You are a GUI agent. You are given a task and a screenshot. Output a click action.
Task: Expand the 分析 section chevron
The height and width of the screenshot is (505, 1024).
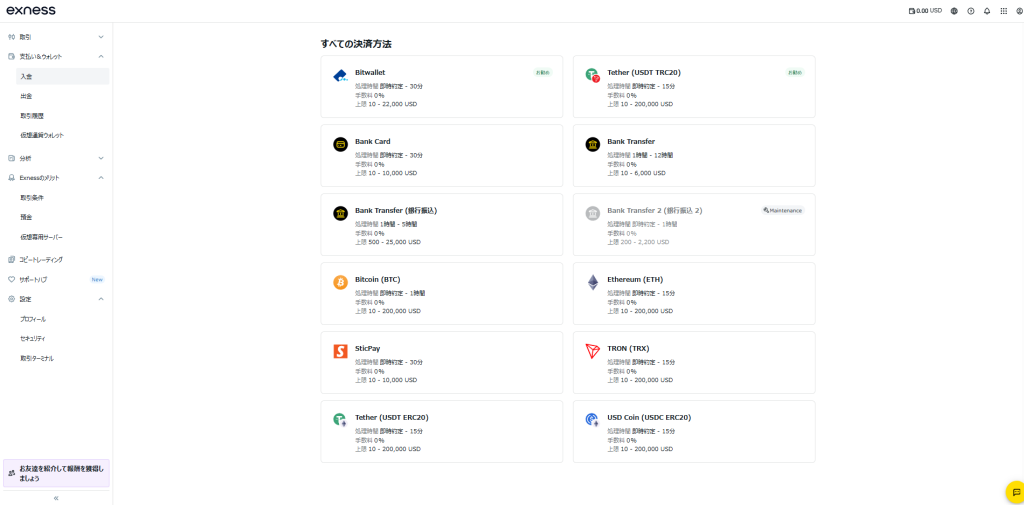pos(101,158)
